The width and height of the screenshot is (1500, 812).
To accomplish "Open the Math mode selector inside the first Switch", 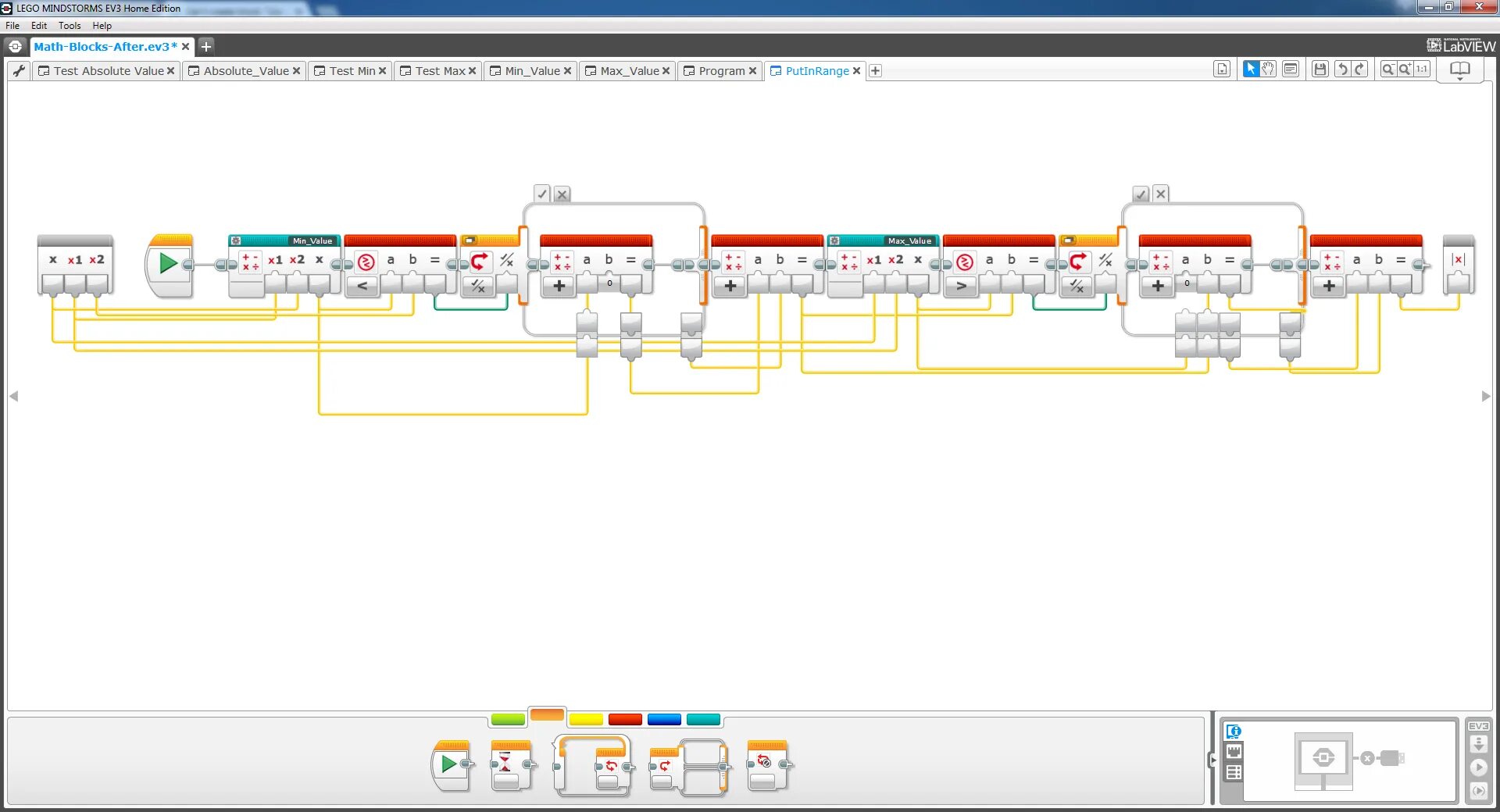I will (x=559, y=287).
